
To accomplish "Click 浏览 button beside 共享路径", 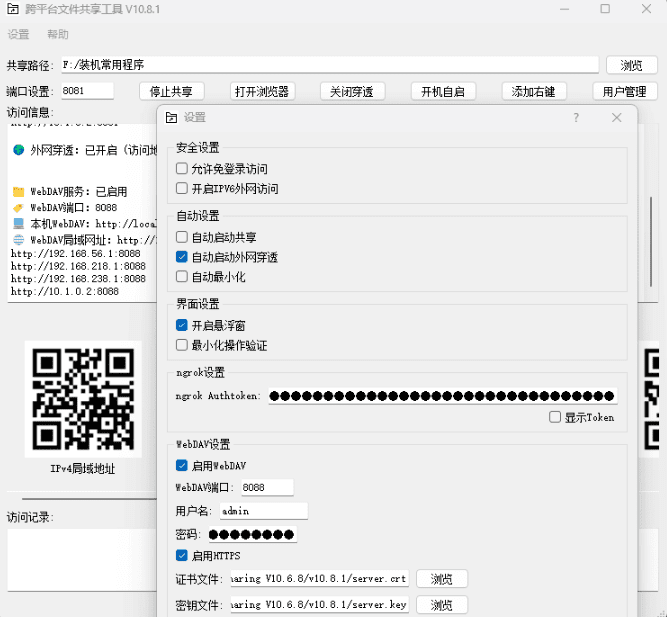I will click(632, 65).
